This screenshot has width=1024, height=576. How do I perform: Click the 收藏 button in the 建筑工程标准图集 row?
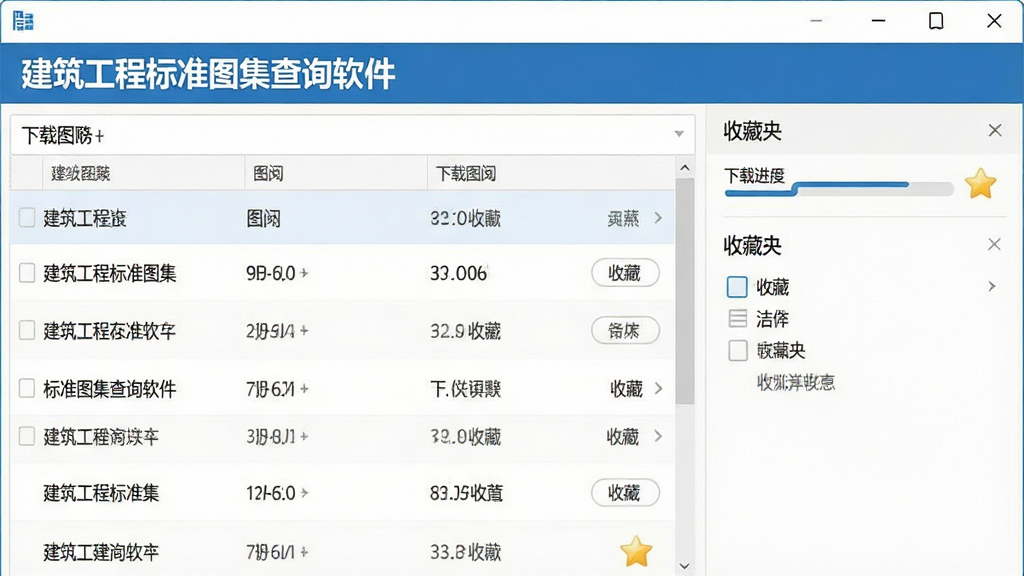coord(625,273)
